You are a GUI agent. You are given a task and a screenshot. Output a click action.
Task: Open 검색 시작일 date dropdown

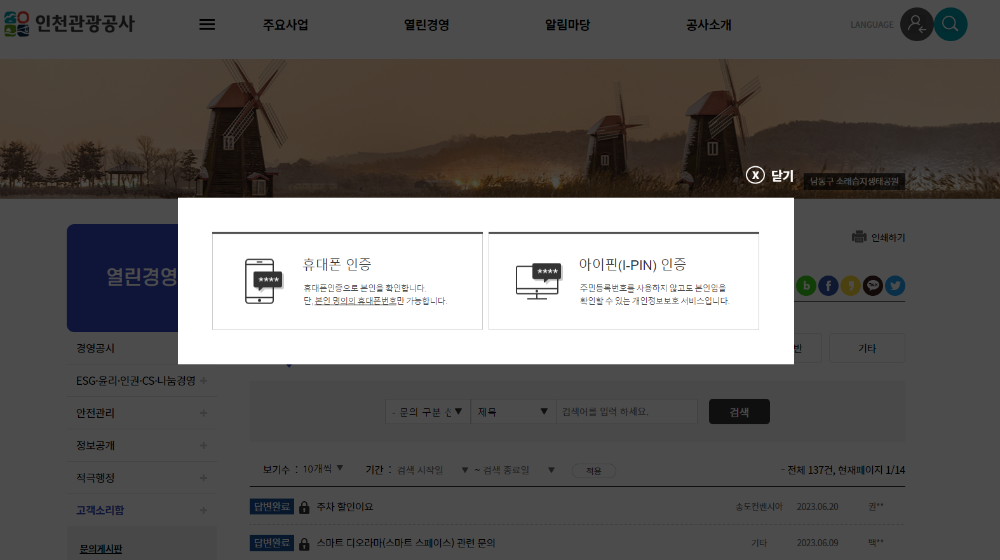click(x=432, y=470)
